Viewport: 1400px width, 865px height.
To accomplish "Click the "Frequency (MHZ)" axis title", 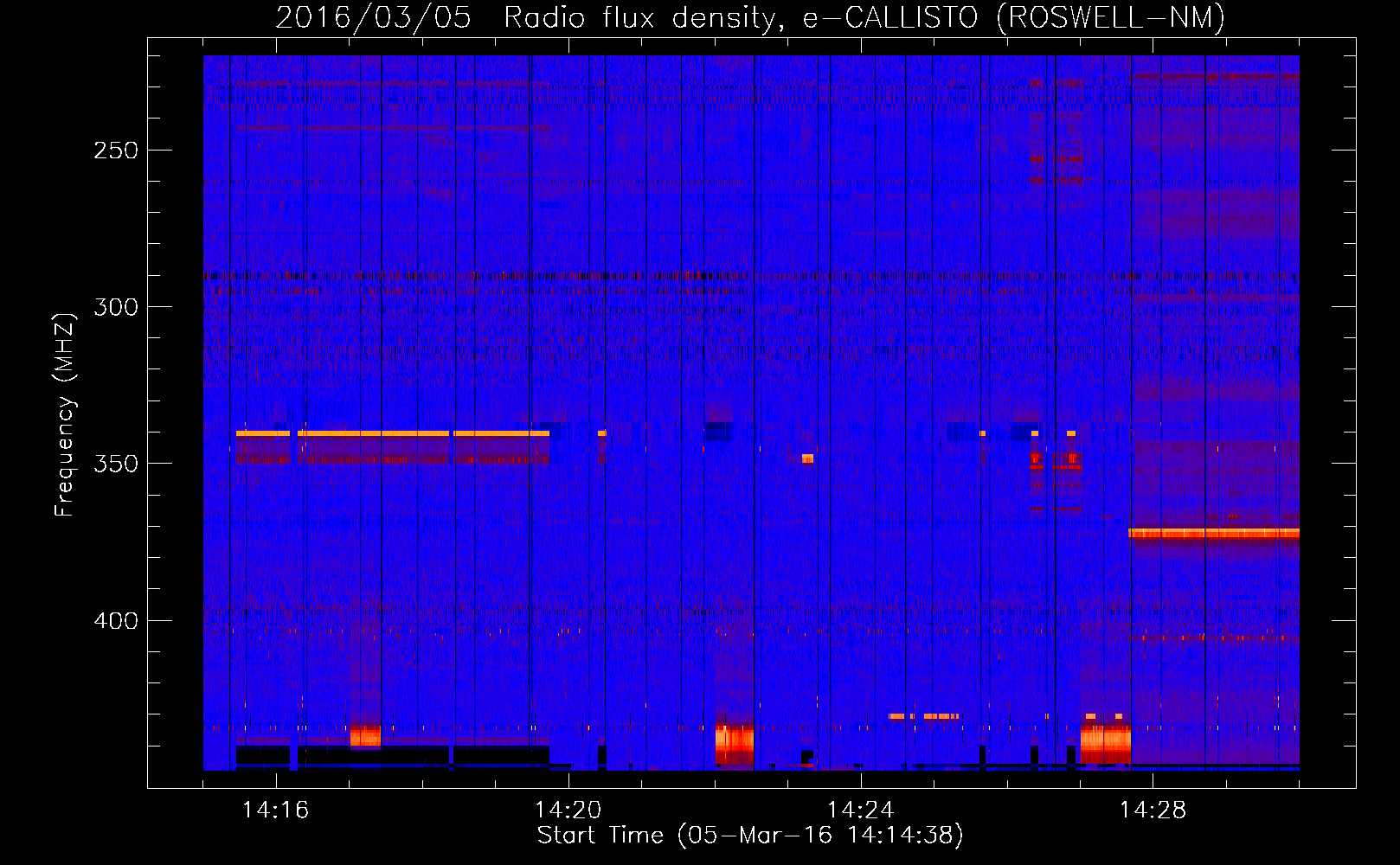I will (65, 415).
